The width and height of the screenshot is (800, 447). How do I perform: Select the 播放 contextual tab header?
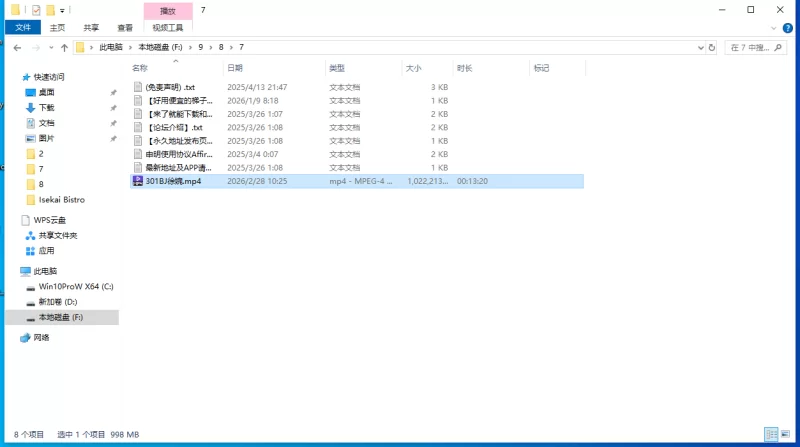[168, 11]
